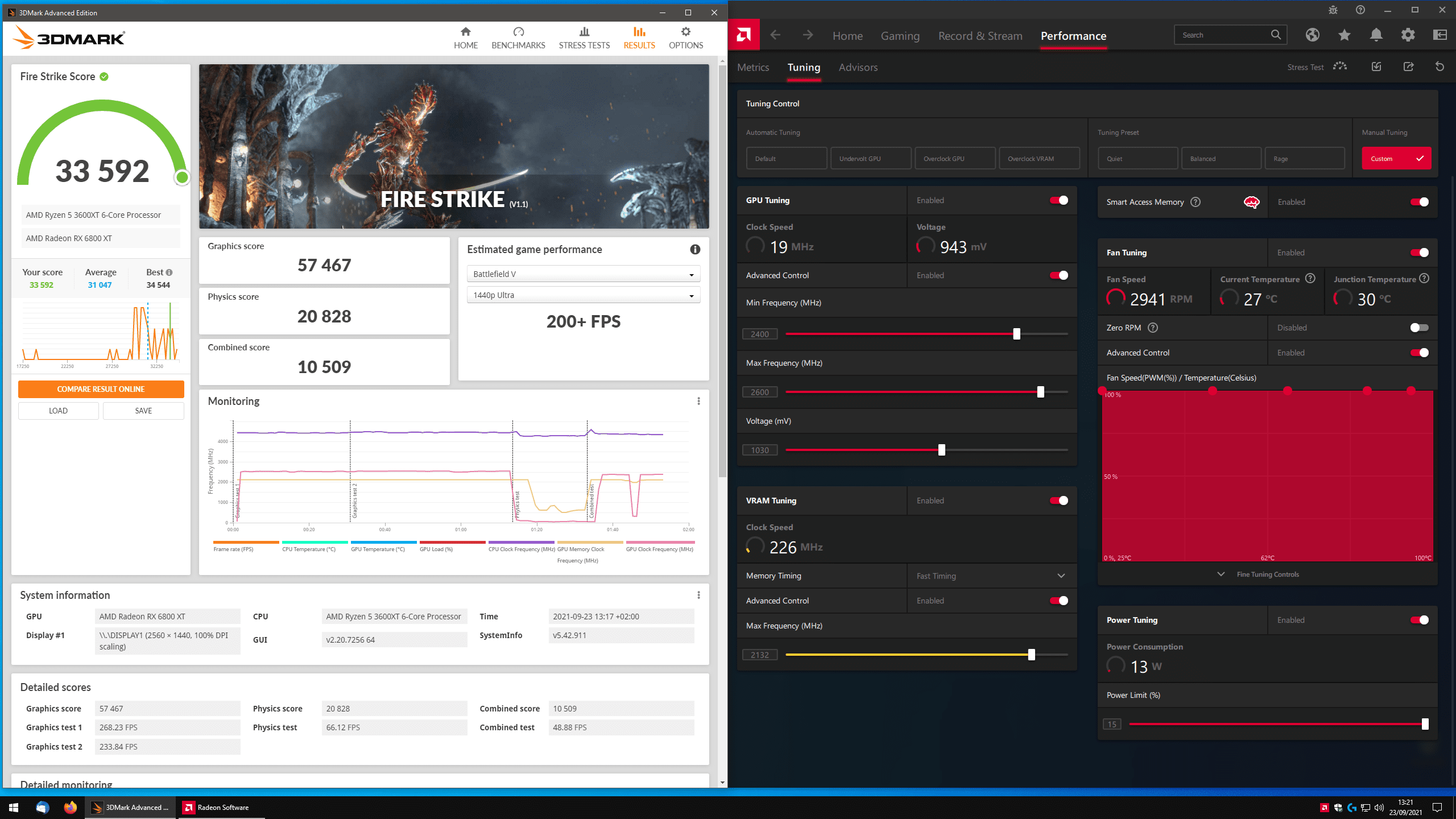The width and height of the screenshot is (1456, 819).
Task: Click the Power Limit slider handle
Action: tap(1425, 724)
